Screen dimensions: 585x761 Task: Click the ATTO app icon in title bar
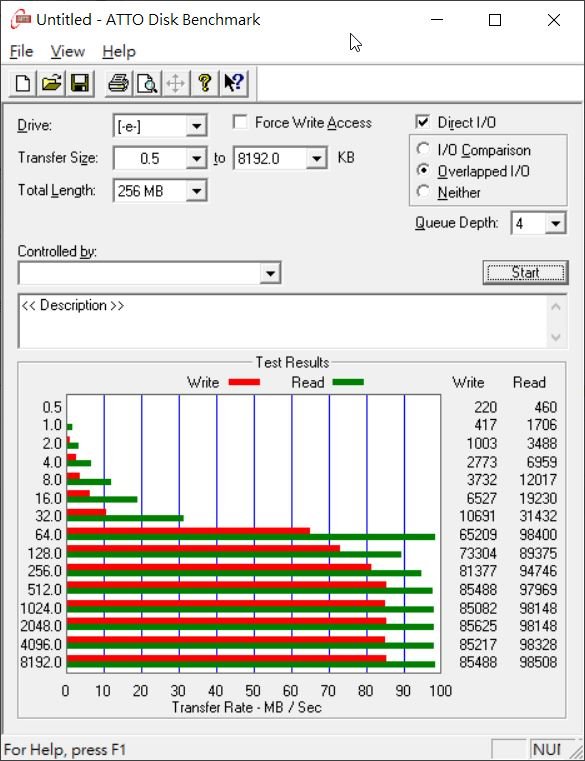[x=20, y=19]
